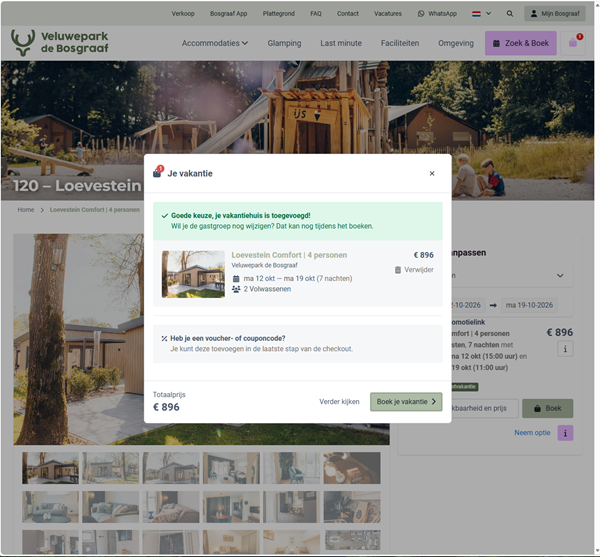Click the accommodation thumbnail in dialog
The width and height of the screenshot is (600, 557).
[x=193, y=274]
